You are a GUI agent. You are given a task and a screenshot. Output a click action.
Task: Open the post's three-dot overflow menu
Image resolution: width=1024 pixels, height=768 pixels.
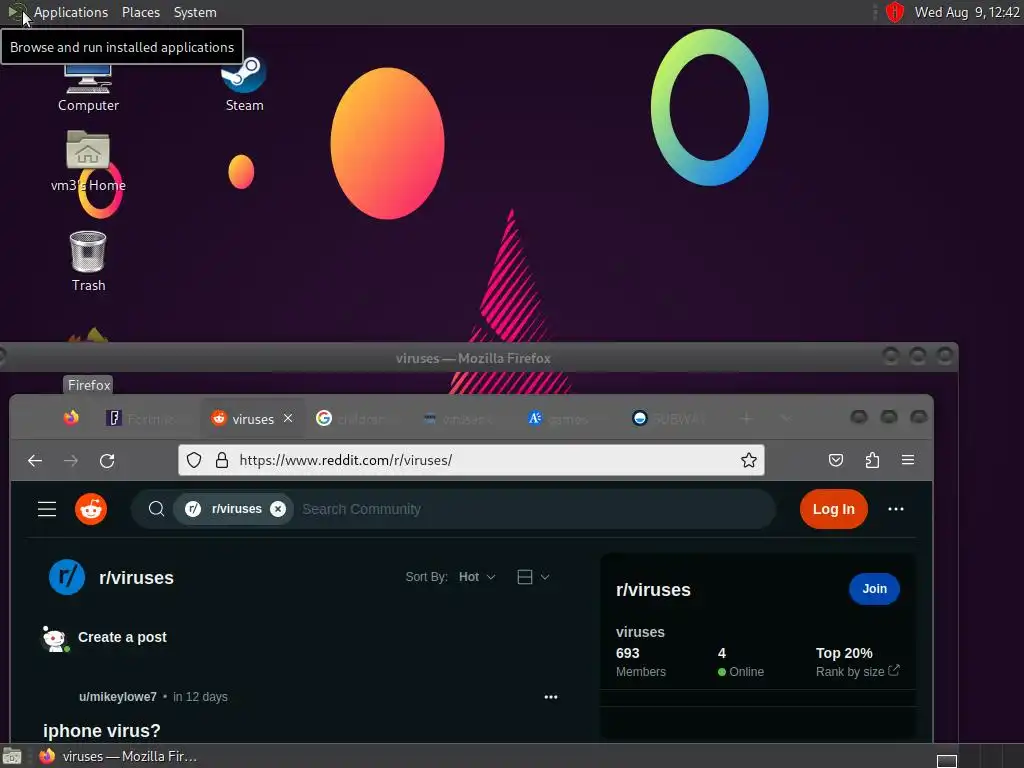[551, 697]
